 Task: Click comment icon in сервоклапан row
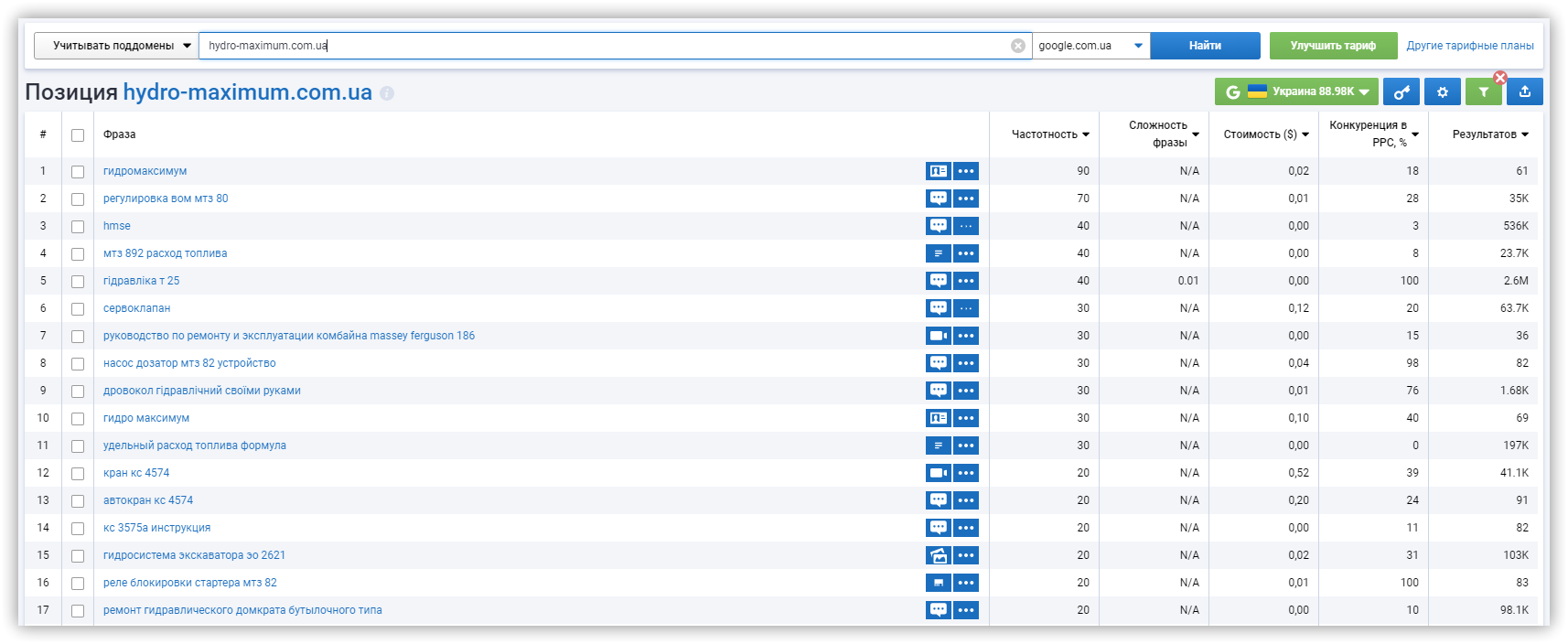(938, 308)
